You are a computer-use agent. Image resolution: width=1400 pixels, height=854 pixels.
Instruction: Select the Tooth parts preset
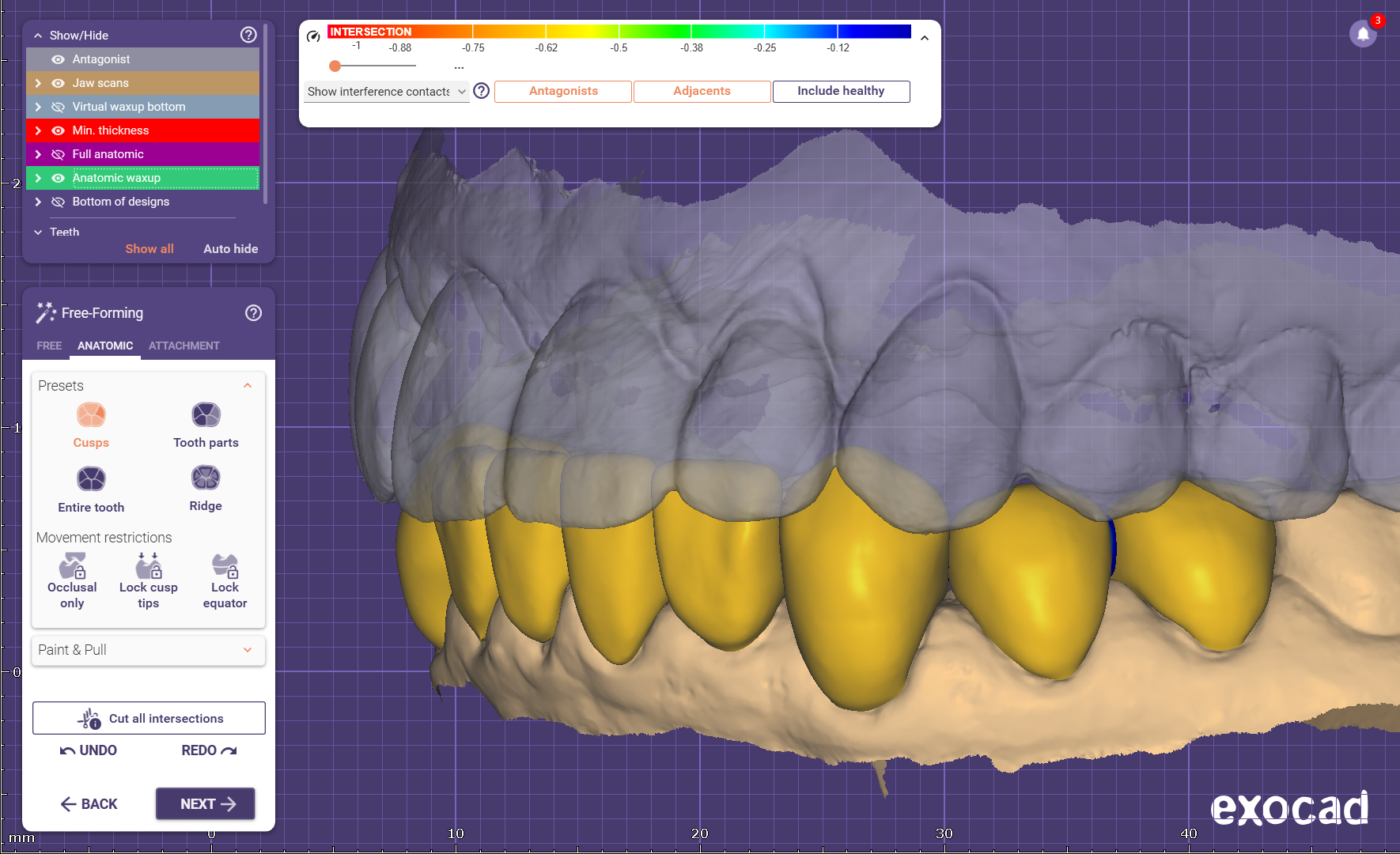206,415
